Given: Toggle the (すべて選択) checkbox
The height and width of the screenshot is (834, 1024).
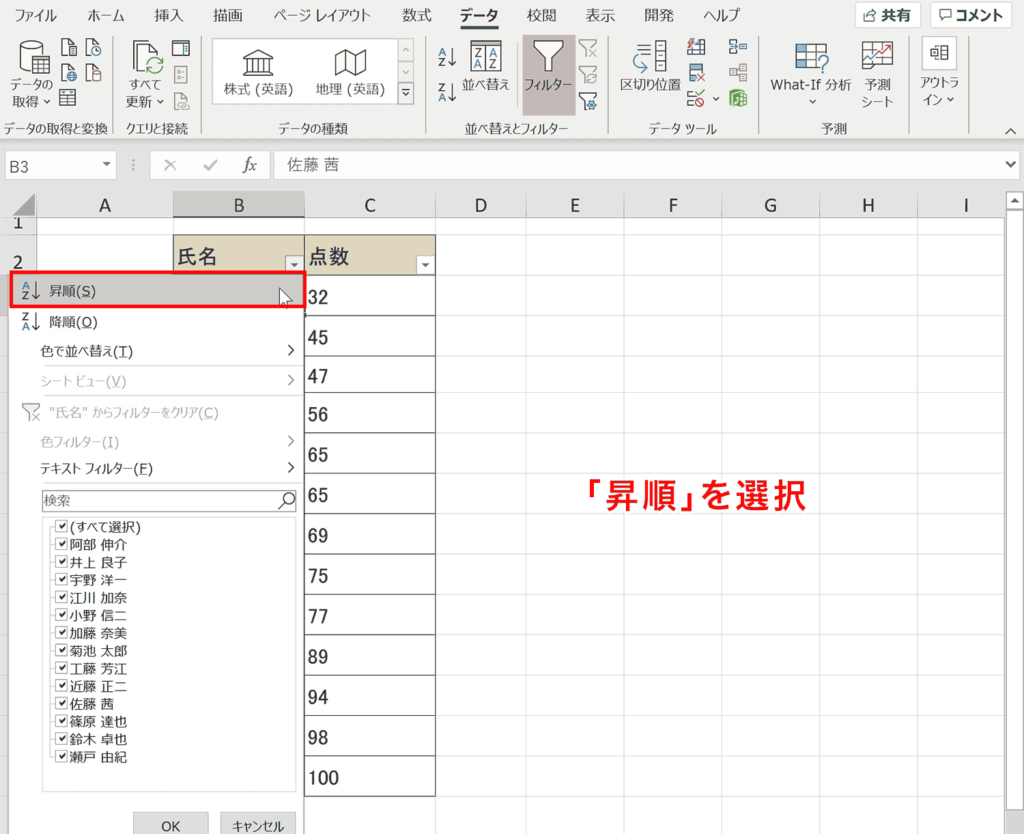Looking at the screenshot, I should click(x=61, y=526).
